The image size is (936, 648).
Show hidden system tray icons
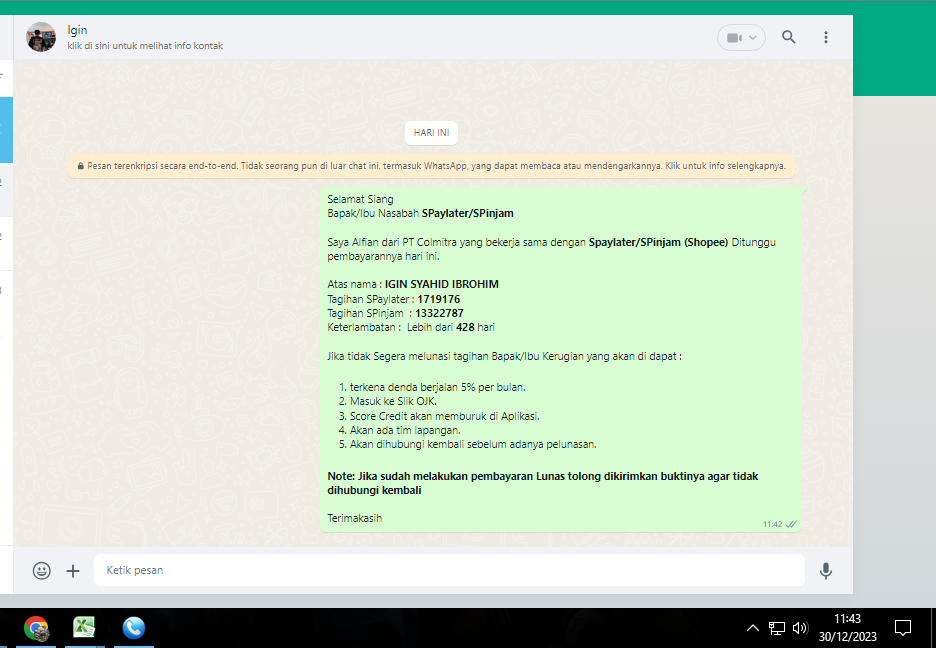[753, 628]
